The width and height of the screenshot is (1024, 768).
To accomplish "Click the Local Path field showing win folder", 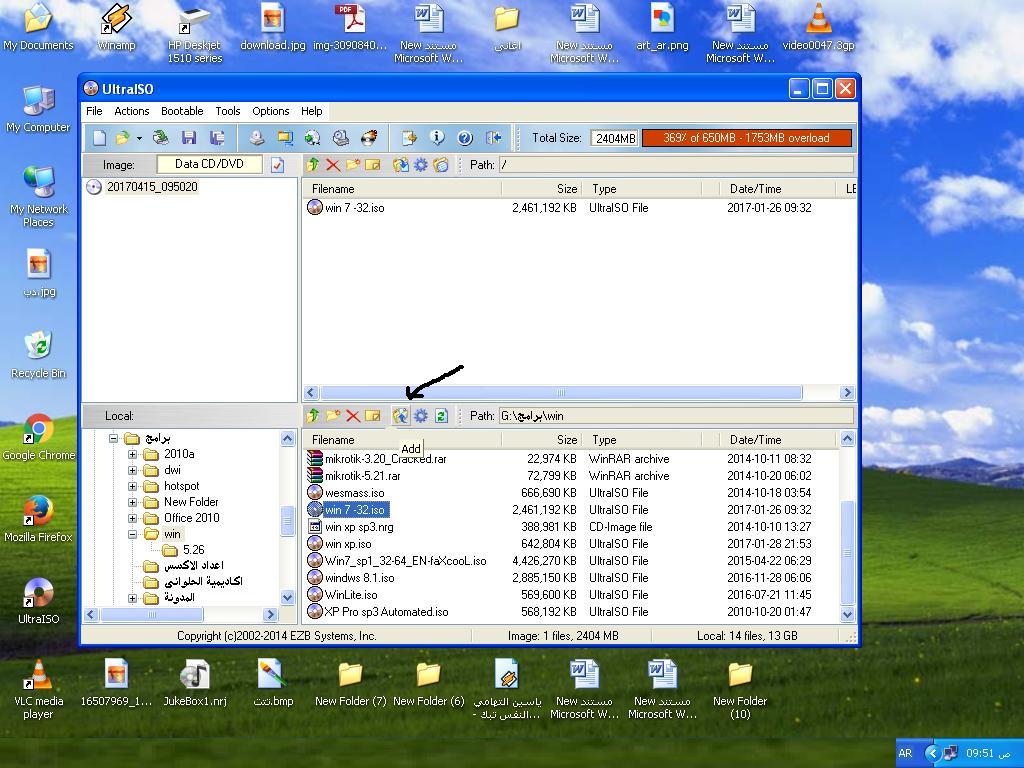I will point(676,415).
